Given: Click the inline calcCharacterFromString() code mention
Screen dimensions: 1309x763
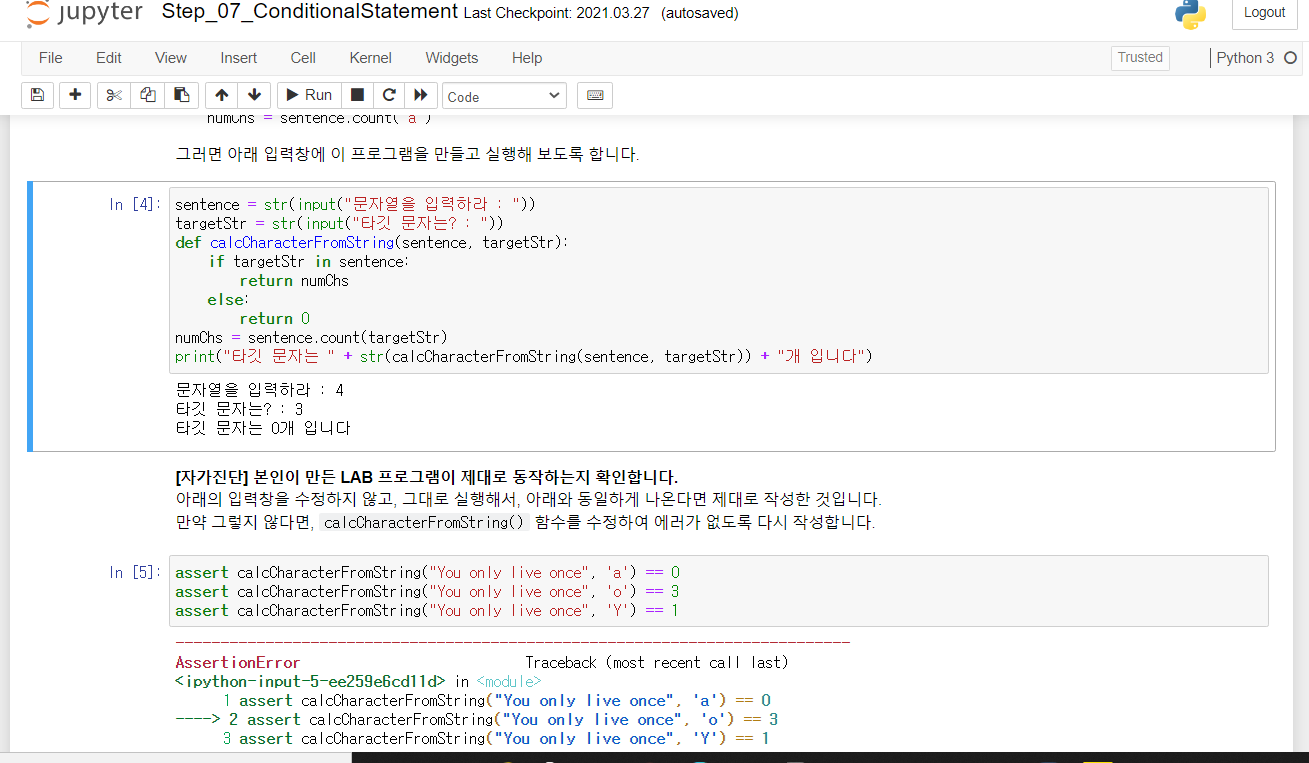Looking at the screenshot, I should click(x=425, y=523).
